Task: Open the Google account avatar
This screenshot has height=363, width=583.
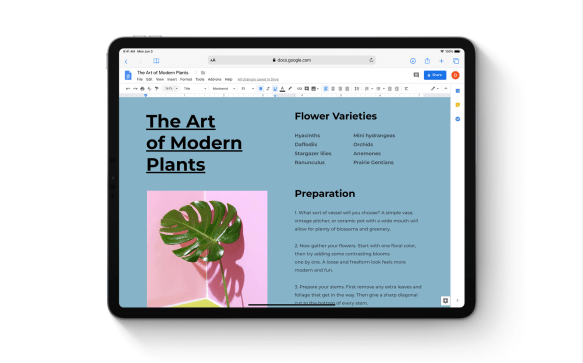Action: (x=455, y=75)
